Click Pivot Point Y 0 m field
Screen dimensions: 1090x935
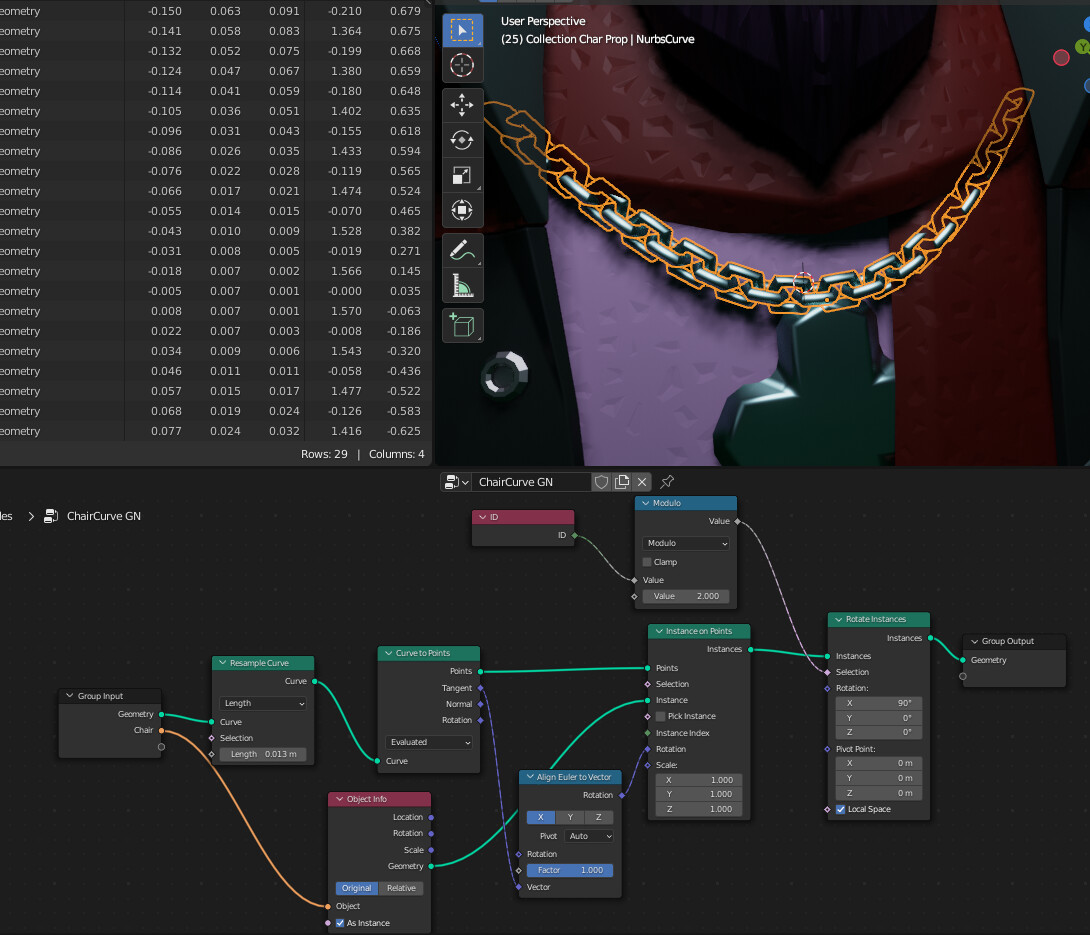[x=879, y=778]
